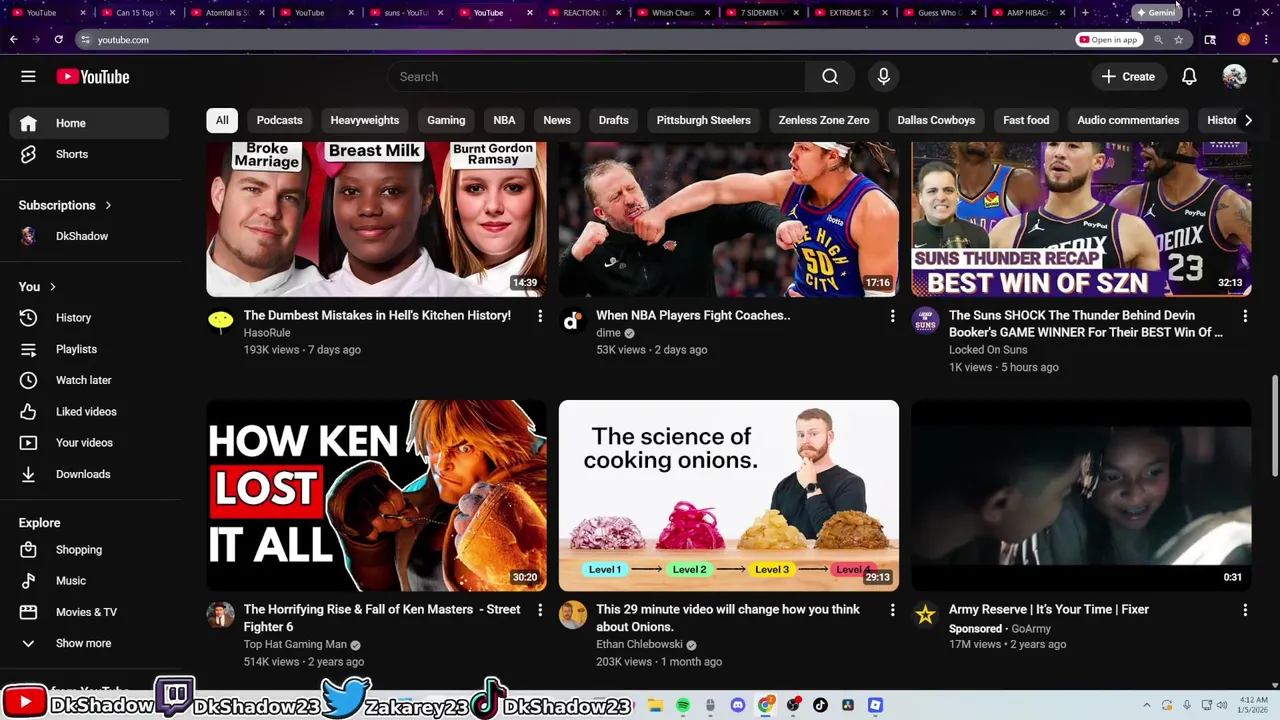The width and height of the screenshot is (1280, 720).
Task: Open a new browser tab
Action: pos(1085,13)
